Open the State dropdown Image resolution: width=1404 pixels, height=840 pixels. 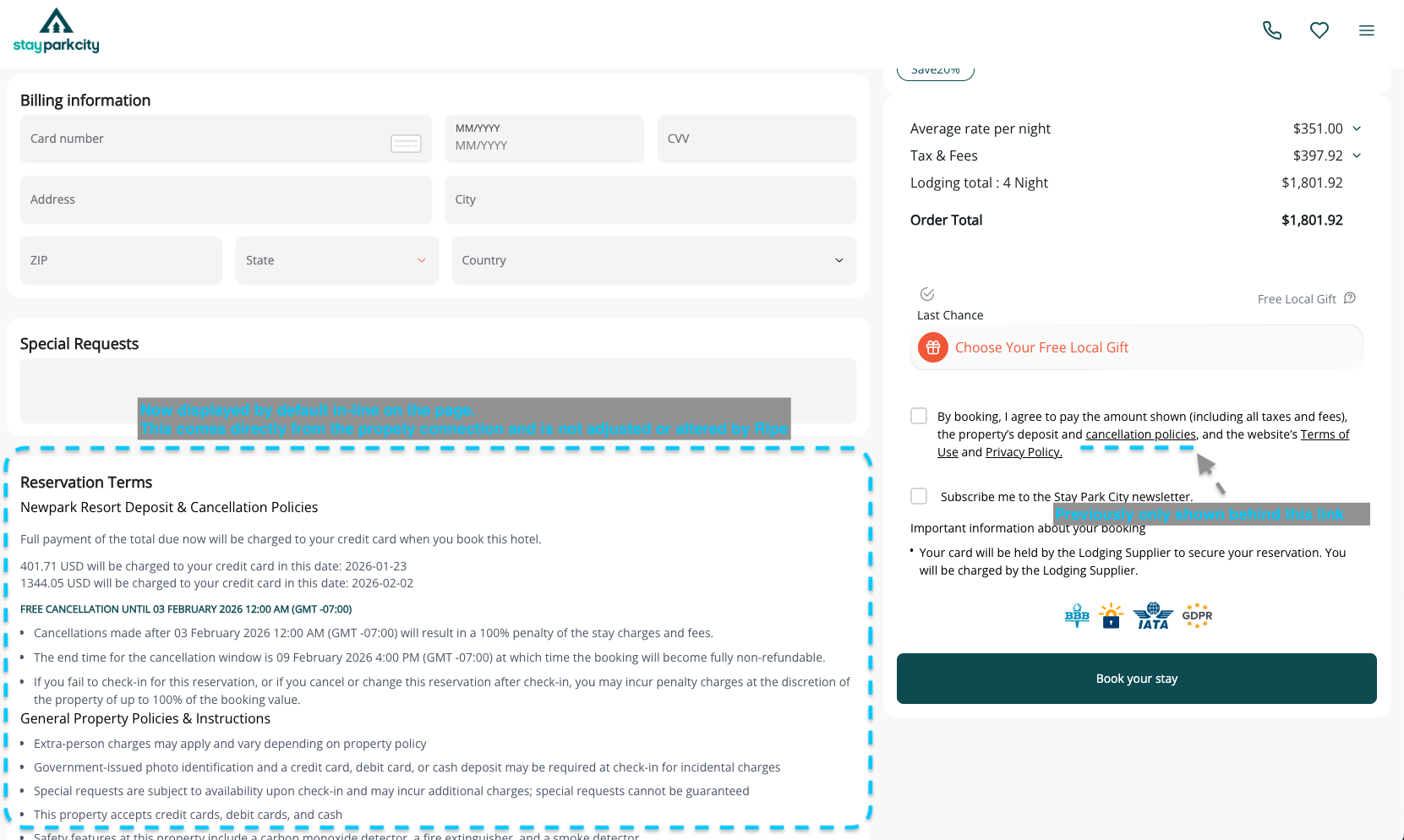337,260
